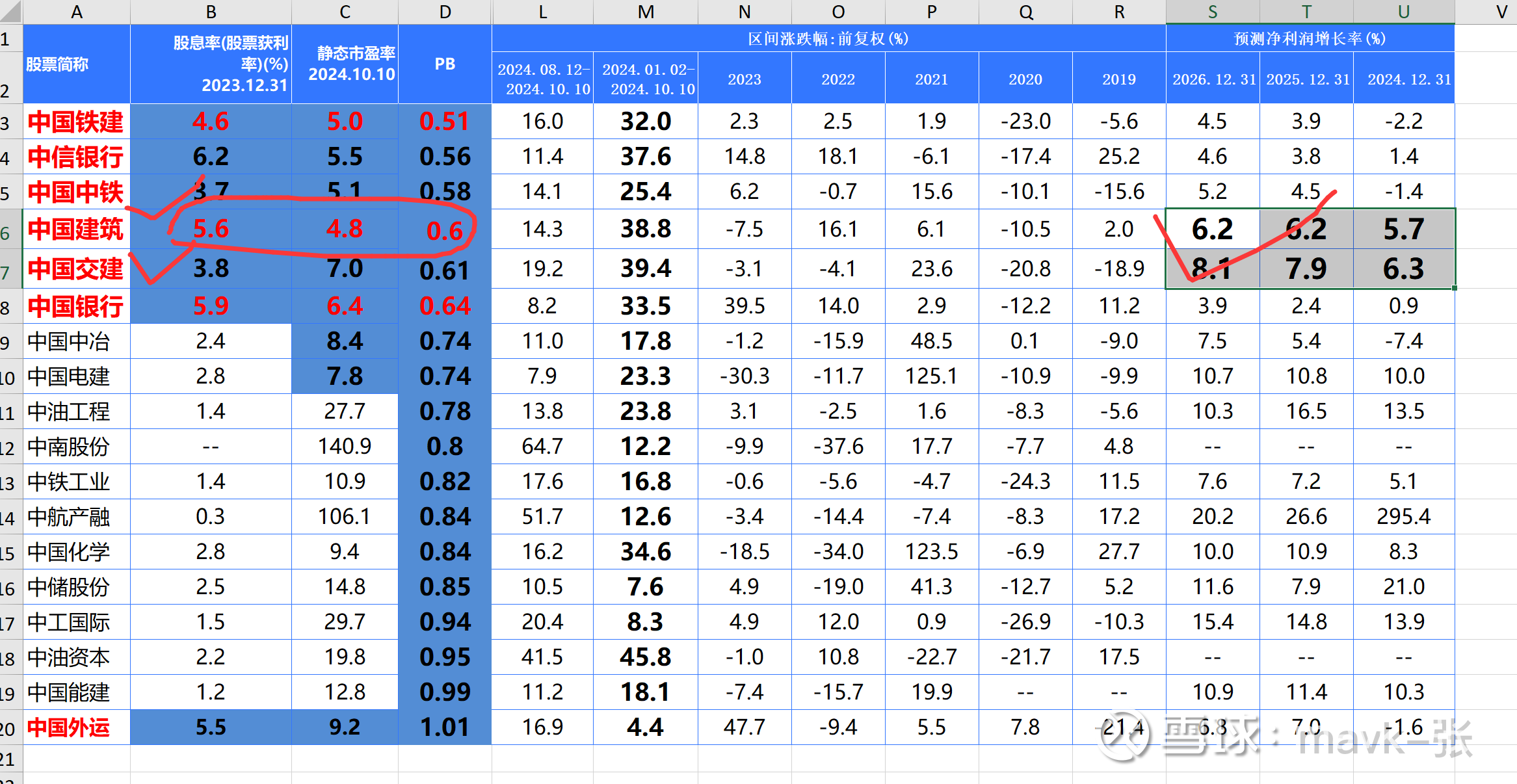Click the 2025.12.31 forecast header
The image size is (1517, 784).
pyautogui.click(x=1306, y=78)
